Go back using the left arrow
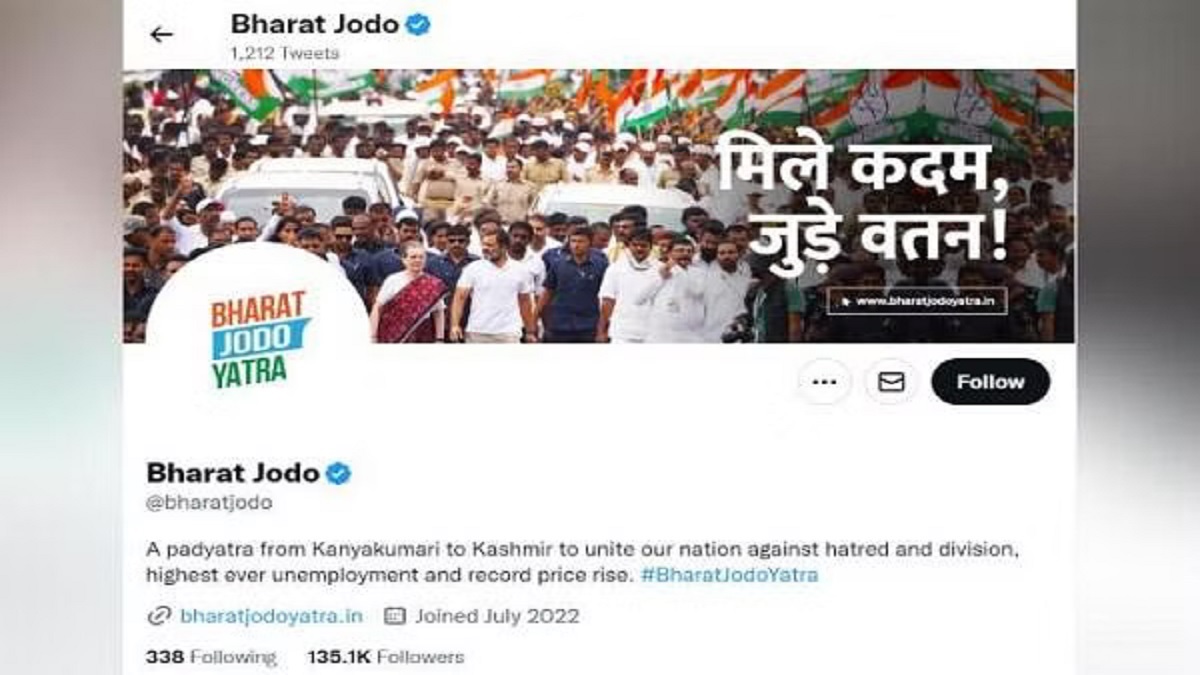 pos(161,34)
